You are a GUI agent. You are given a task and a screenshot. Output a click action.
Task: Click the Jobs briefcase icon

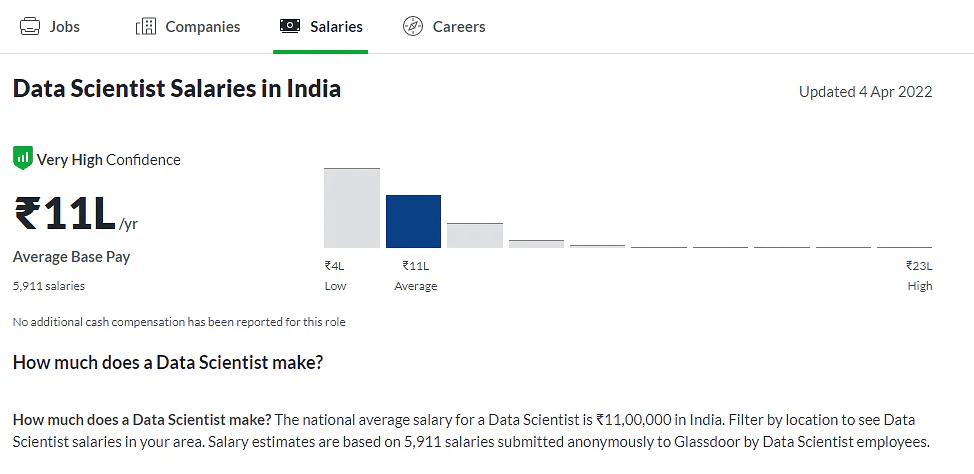[x=30, y=27]
